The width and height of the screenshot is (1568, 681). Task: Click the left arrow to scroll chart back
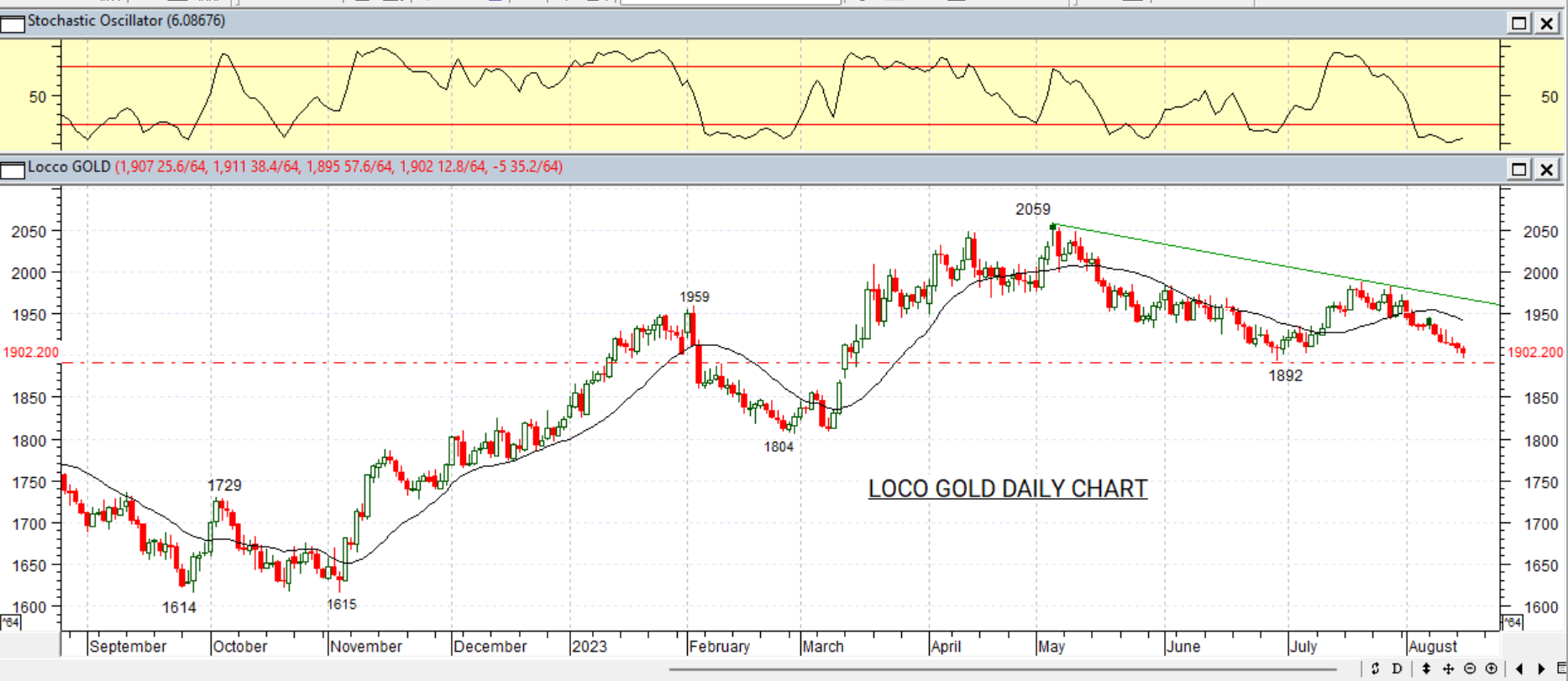pos(1519,668)
